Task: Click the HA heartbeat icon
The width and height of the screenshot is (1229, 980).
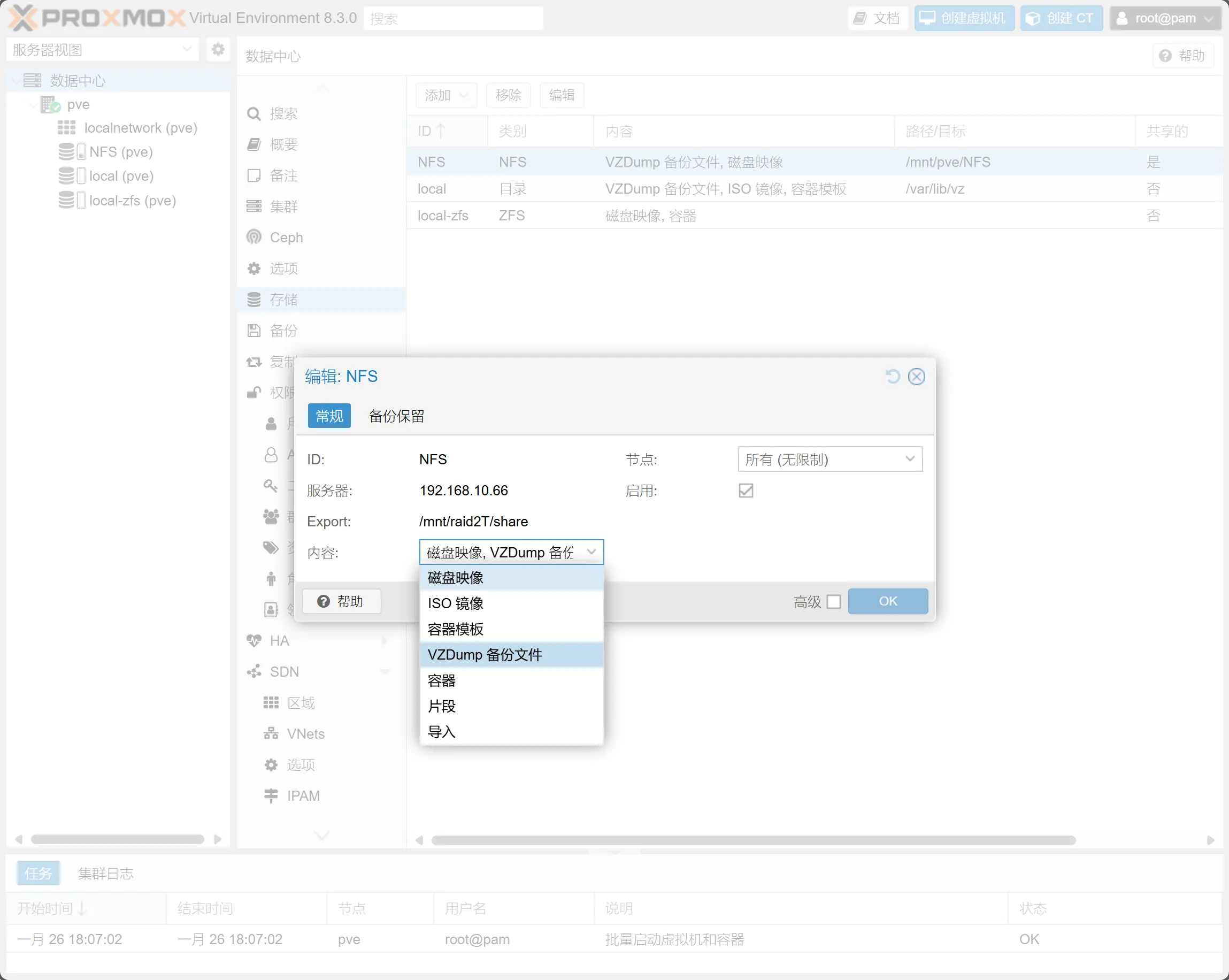Action: (x=254, y=640)
